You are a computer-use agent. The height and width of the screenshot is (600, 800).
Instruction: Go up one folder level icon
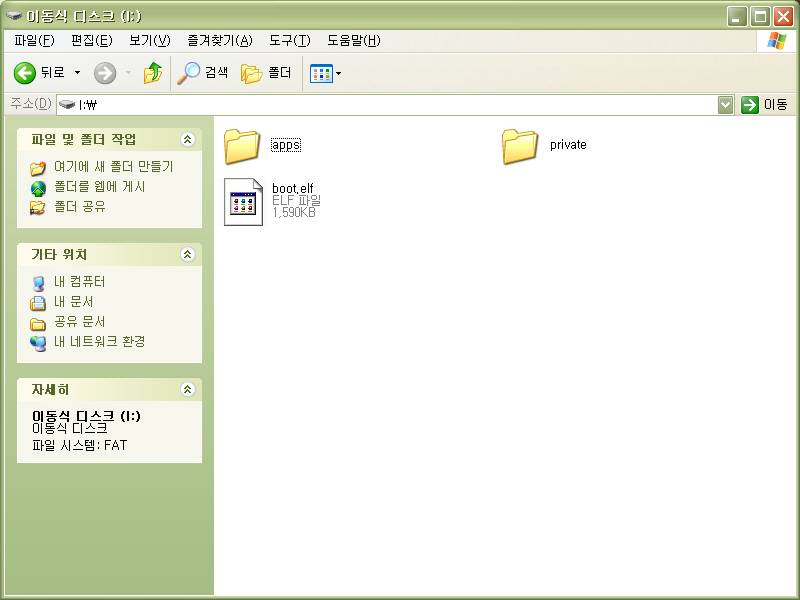point(153,73)
